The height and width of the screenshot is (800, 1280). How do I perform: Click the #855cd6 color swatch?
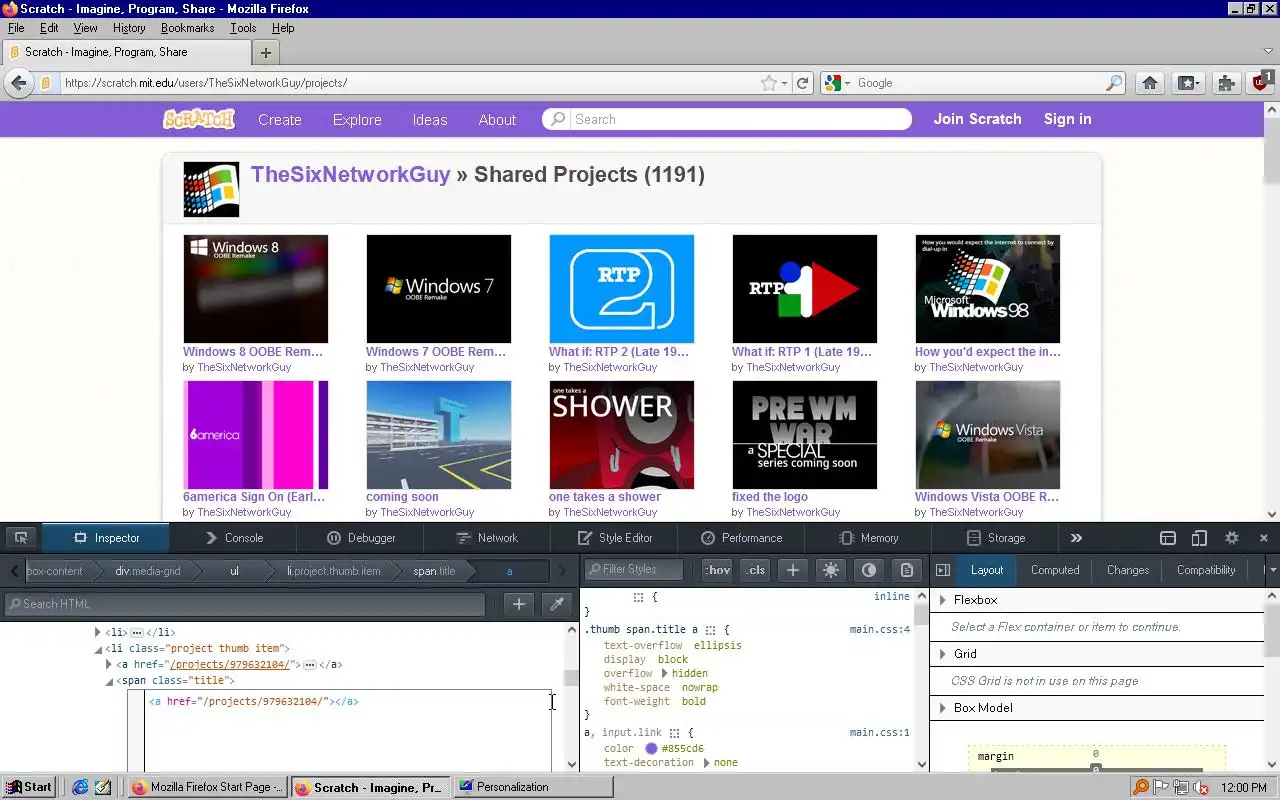(x=651, y=748)
